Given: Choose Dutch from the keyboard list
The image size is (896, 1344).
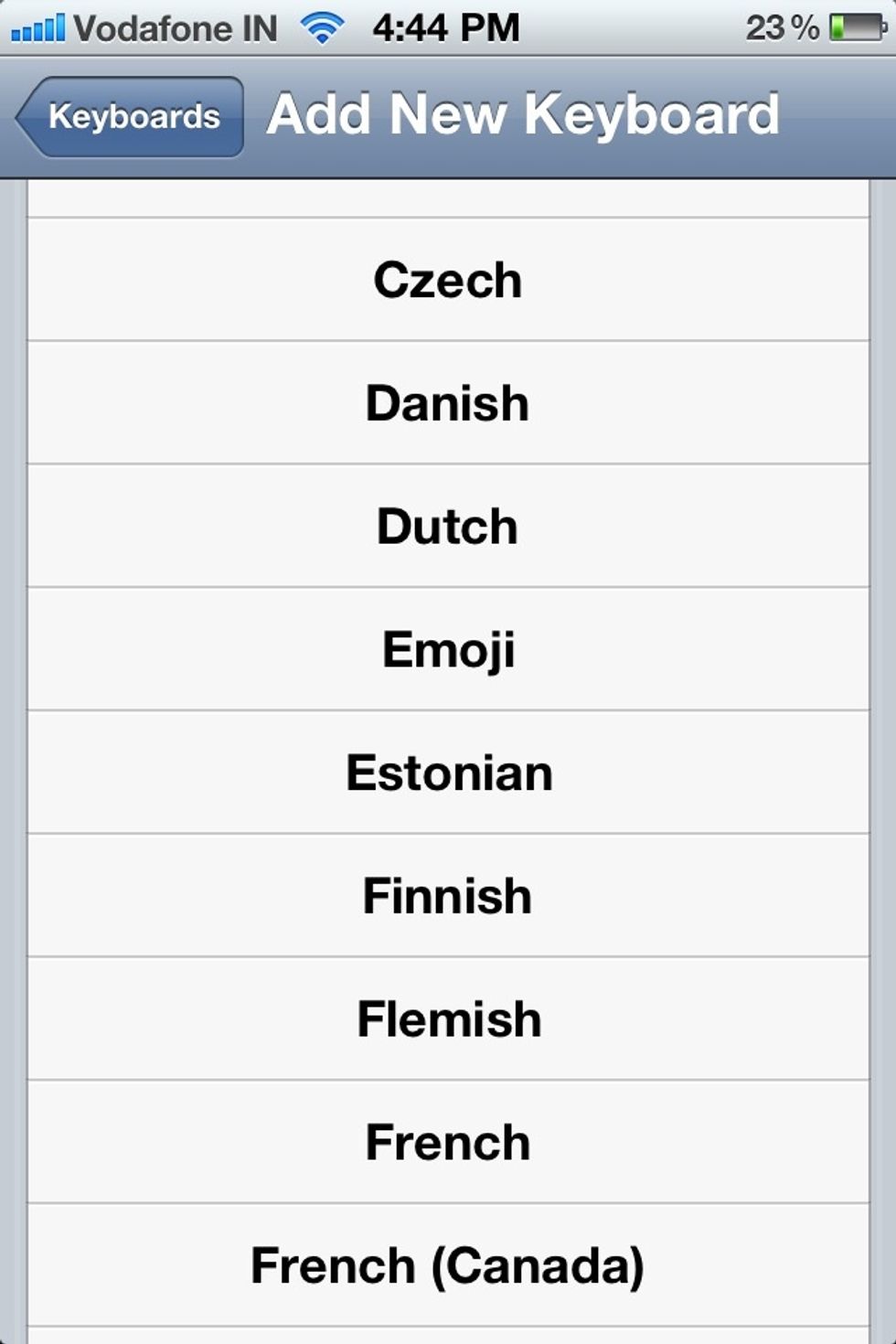Looking at the screenshot, I should pos(448,527).
